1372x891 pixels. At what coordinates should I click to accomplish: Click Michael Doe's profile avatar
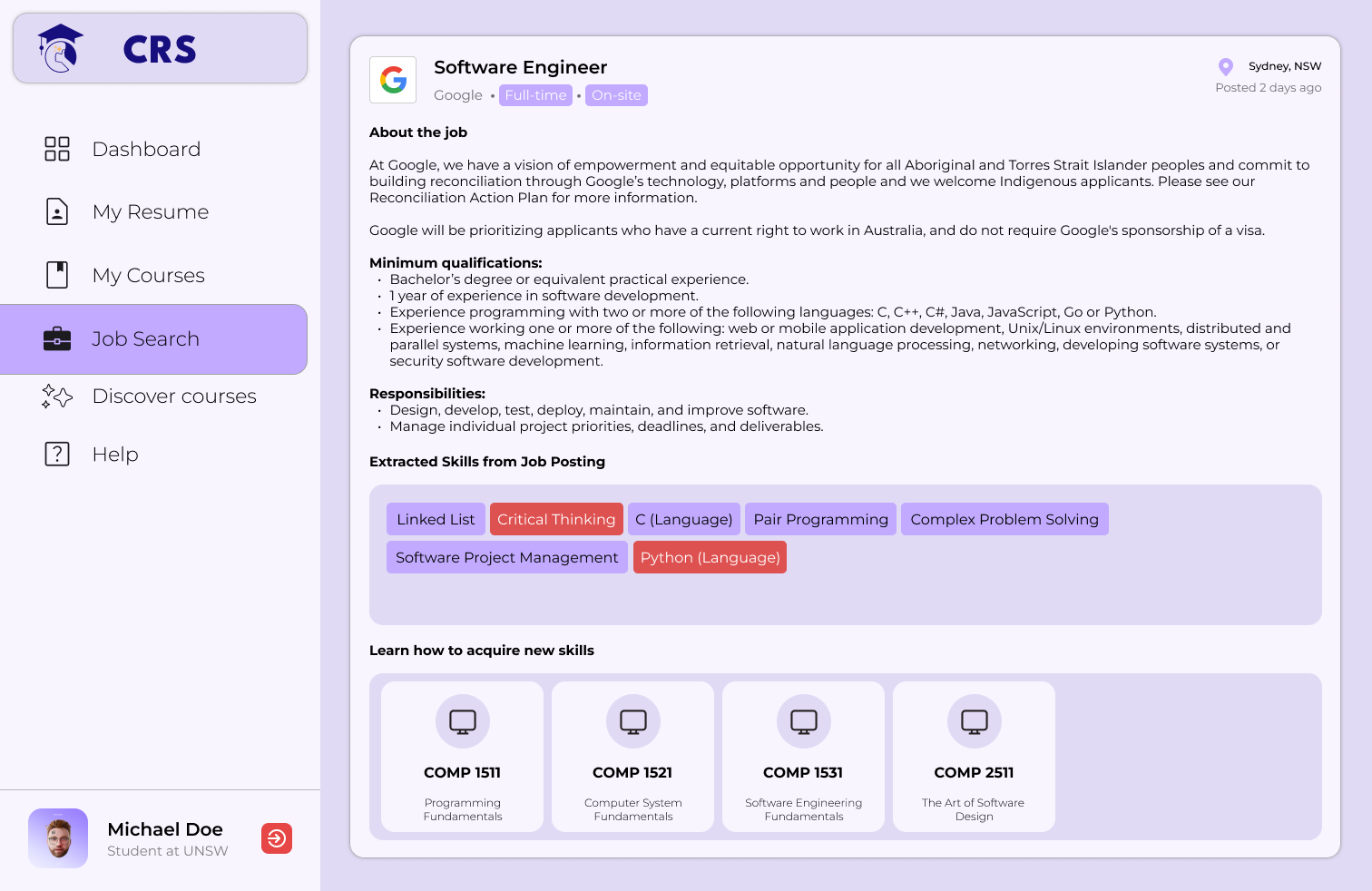(x=58, y=838)
